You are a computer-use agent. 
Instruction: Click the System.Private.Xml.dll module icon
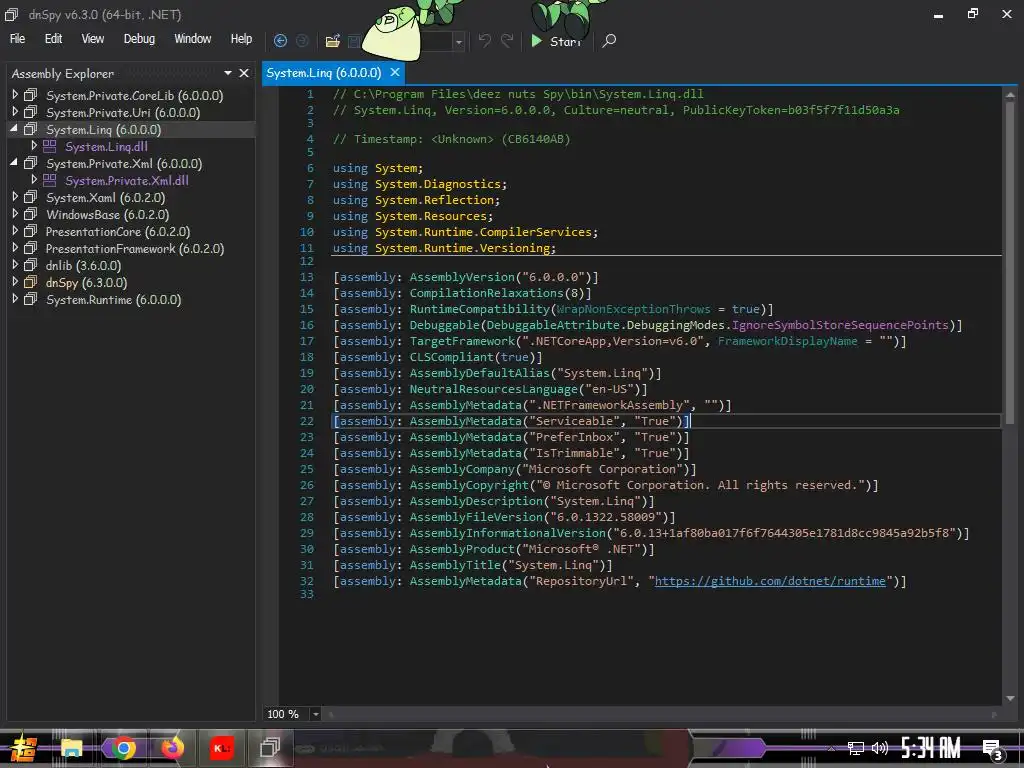click(x=50, y=180)
